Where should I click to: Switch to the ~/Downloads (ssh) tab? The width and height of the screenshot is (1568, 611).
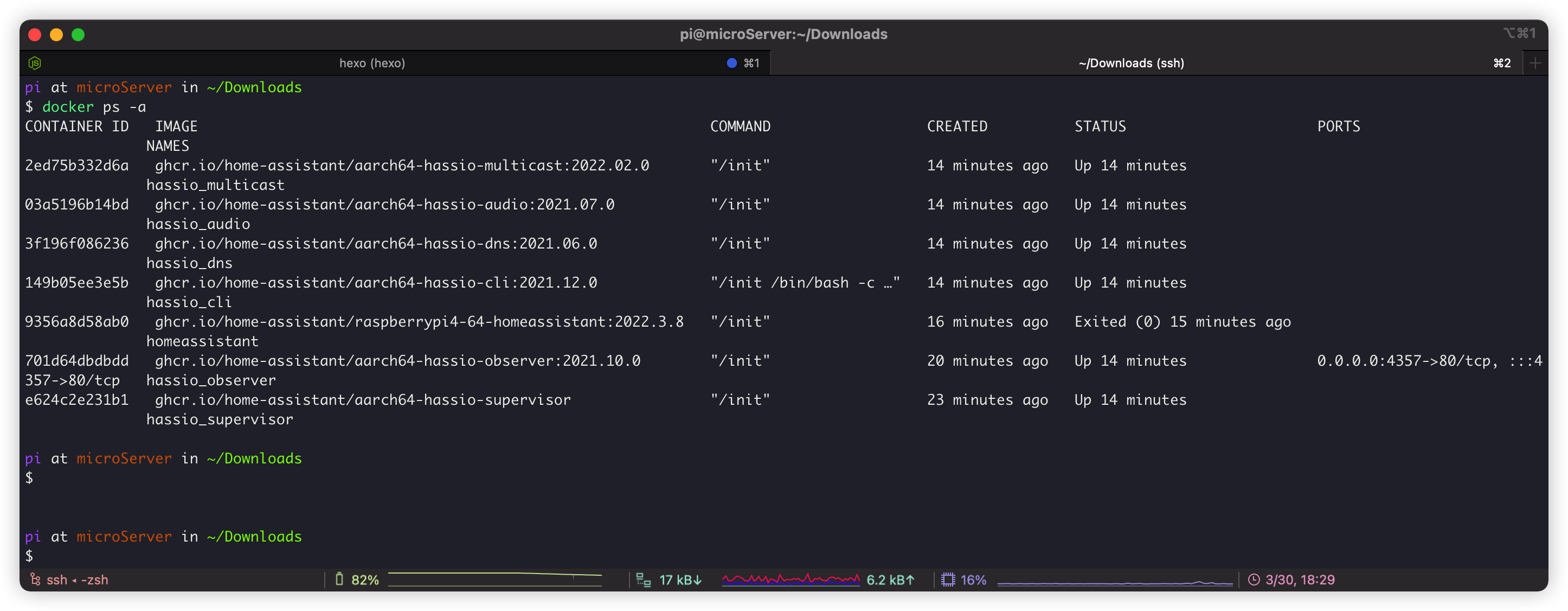(1130, 62)
